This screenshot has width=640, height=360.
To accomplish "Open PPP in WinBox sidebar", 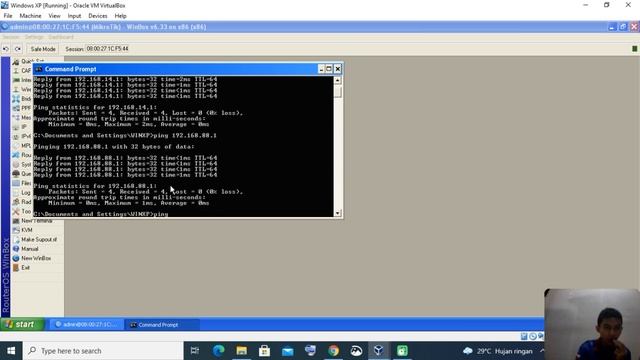I will point(22,108).
